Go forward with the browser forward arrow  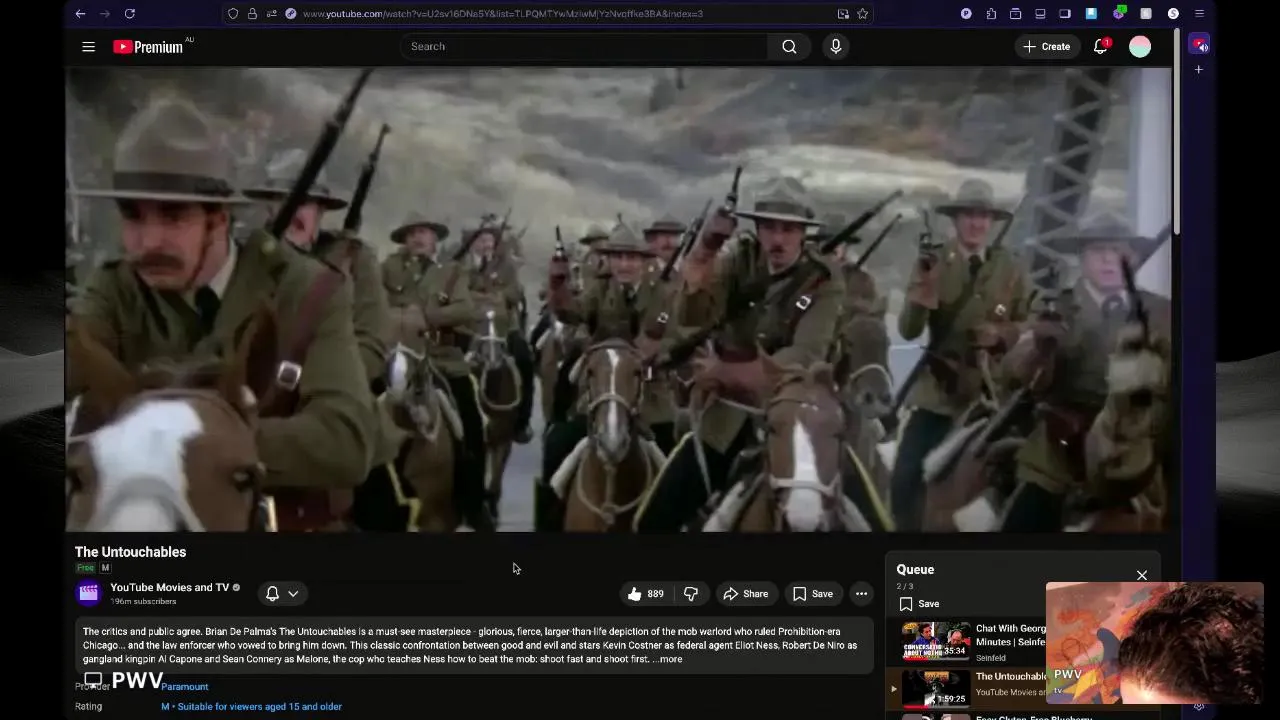[x=104, y=14]
